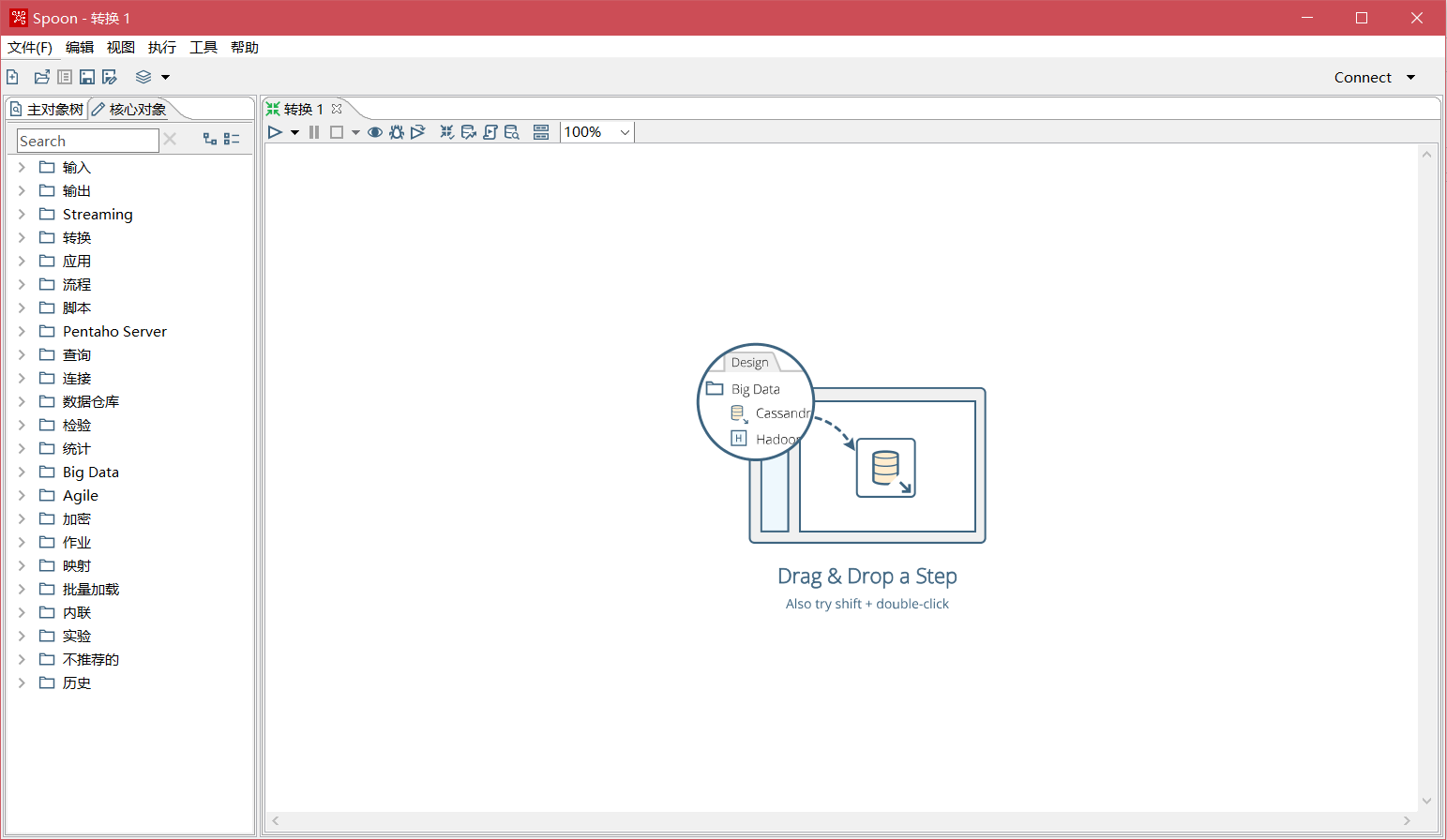
Task: Open the zoom percentage dropdown
Action: click(x=625, y=132)
